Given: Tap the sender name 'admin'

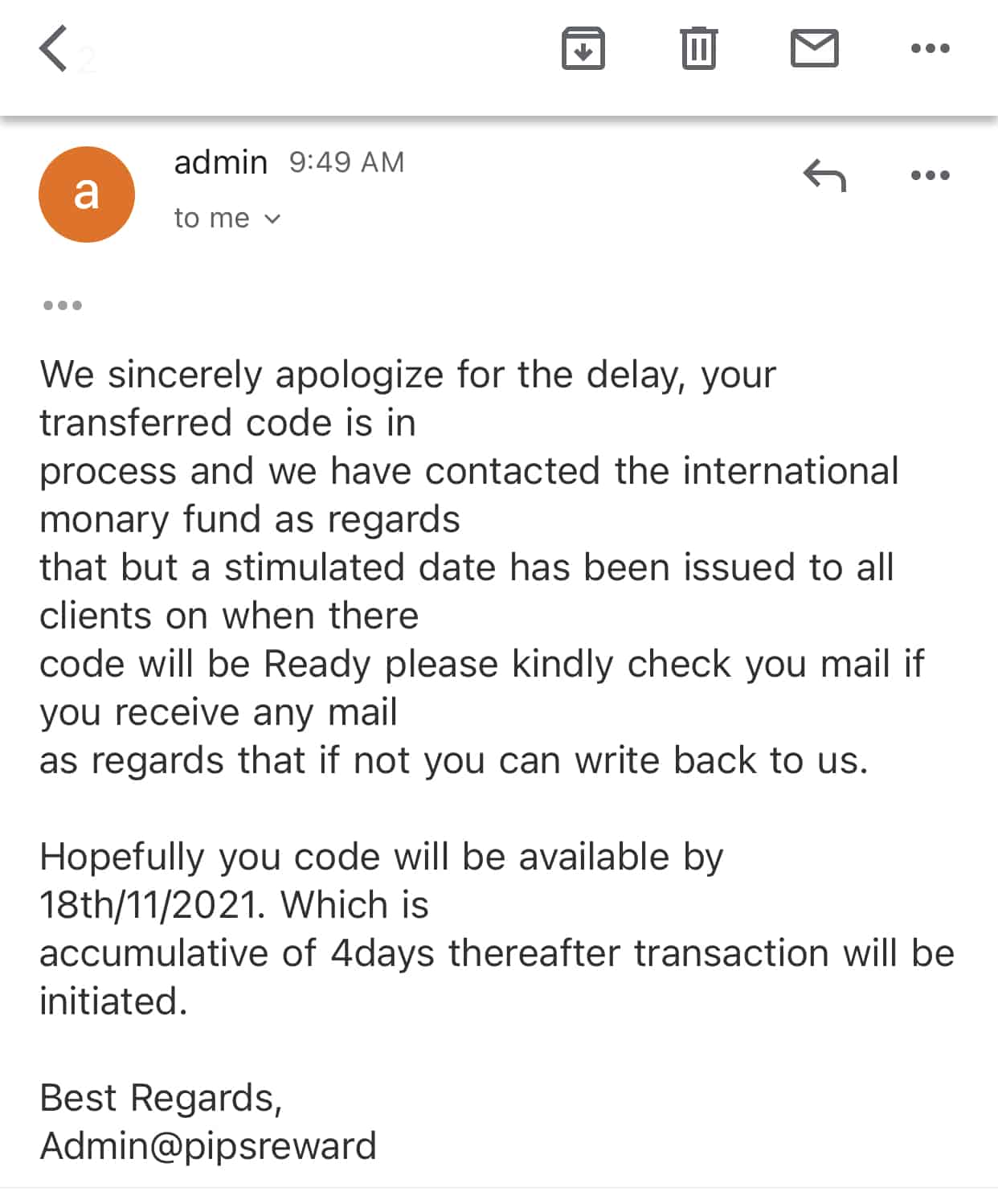Looking at the screenshot, I should 220,162.
